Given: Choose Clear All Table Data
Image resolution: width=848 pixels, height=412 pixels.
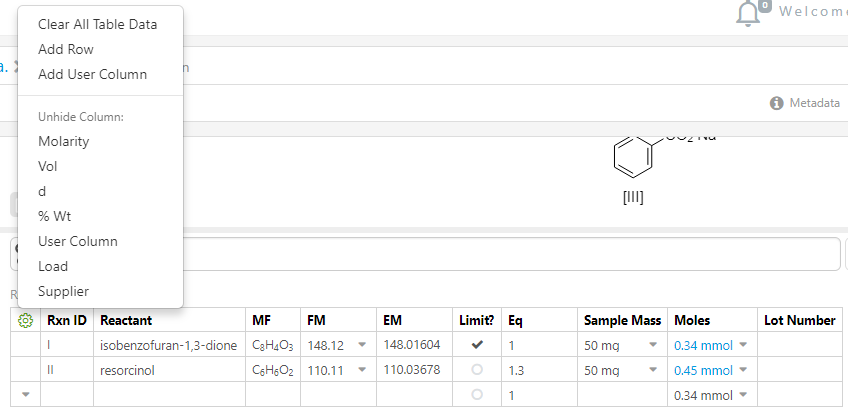Looking at the screenshot, I should coord(97,24).
